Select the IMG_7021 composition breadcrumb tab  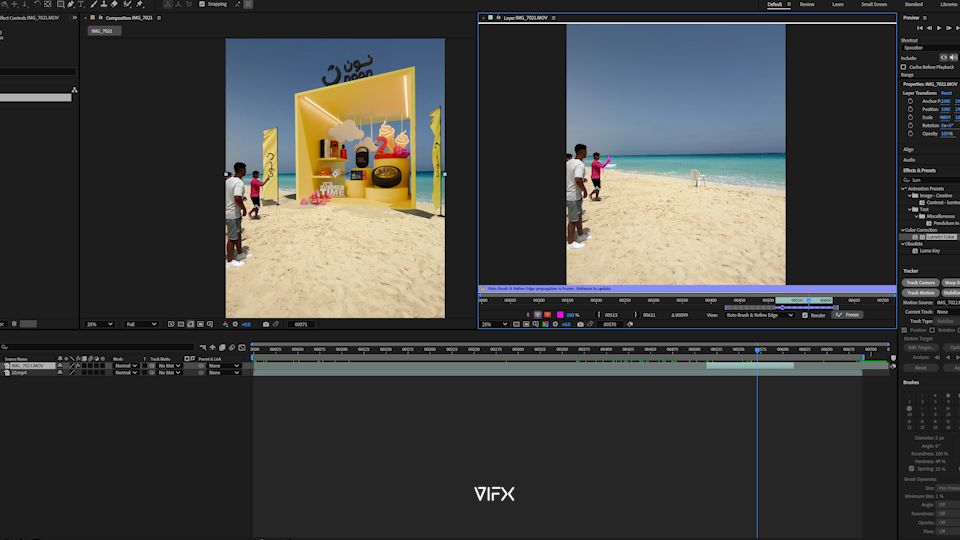[102, 31]
